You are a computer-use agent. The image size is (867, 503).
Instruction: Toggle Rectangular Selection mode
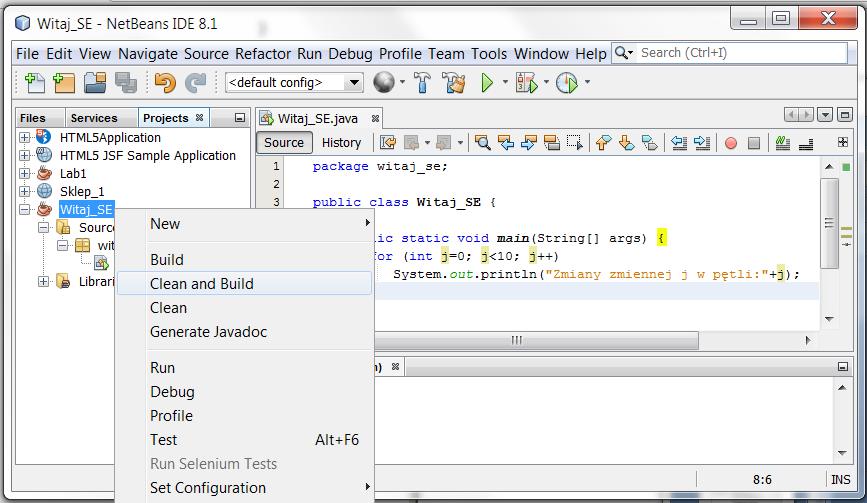coord(574,143)
